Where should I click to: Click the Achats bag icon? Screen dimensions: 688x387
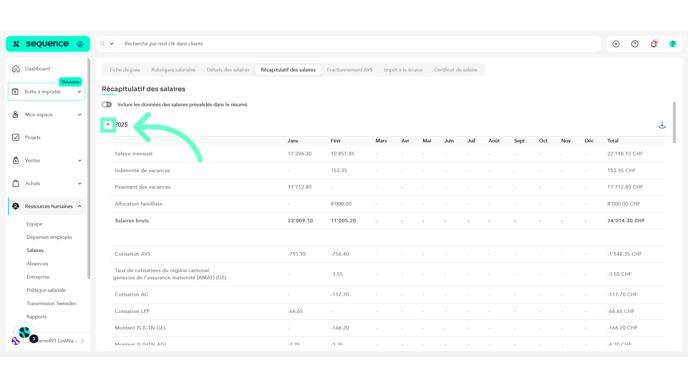point(16,183)
